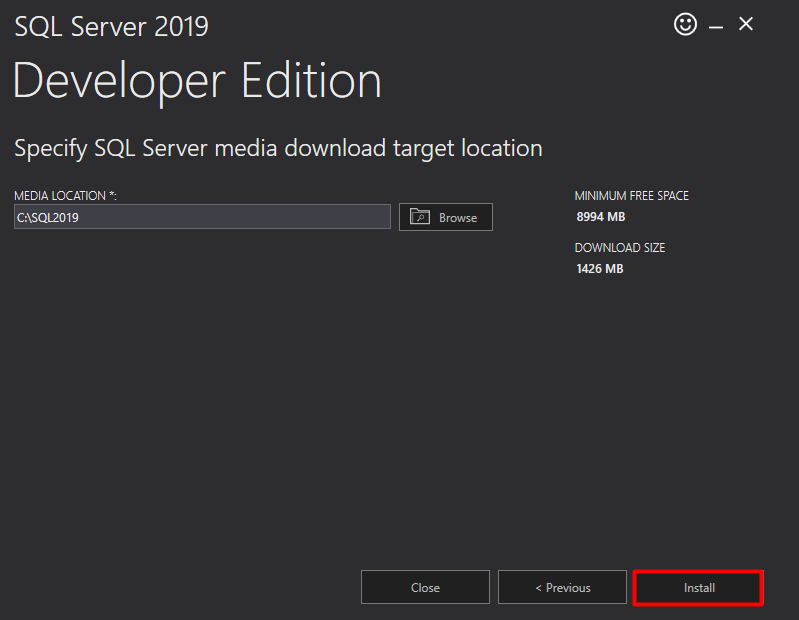Click the 'MINIMUM FREE SPACE' label

(x=631, y=196)
